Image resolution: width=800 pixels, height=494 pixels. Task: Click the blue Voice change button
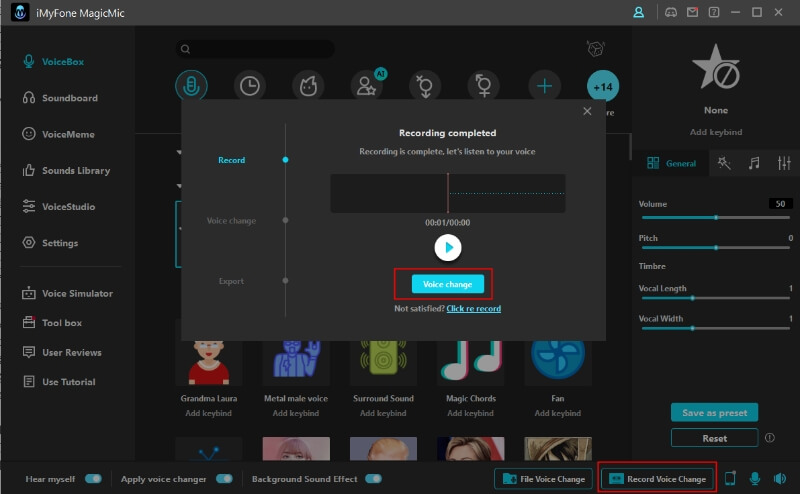click(x=447, y=284)
